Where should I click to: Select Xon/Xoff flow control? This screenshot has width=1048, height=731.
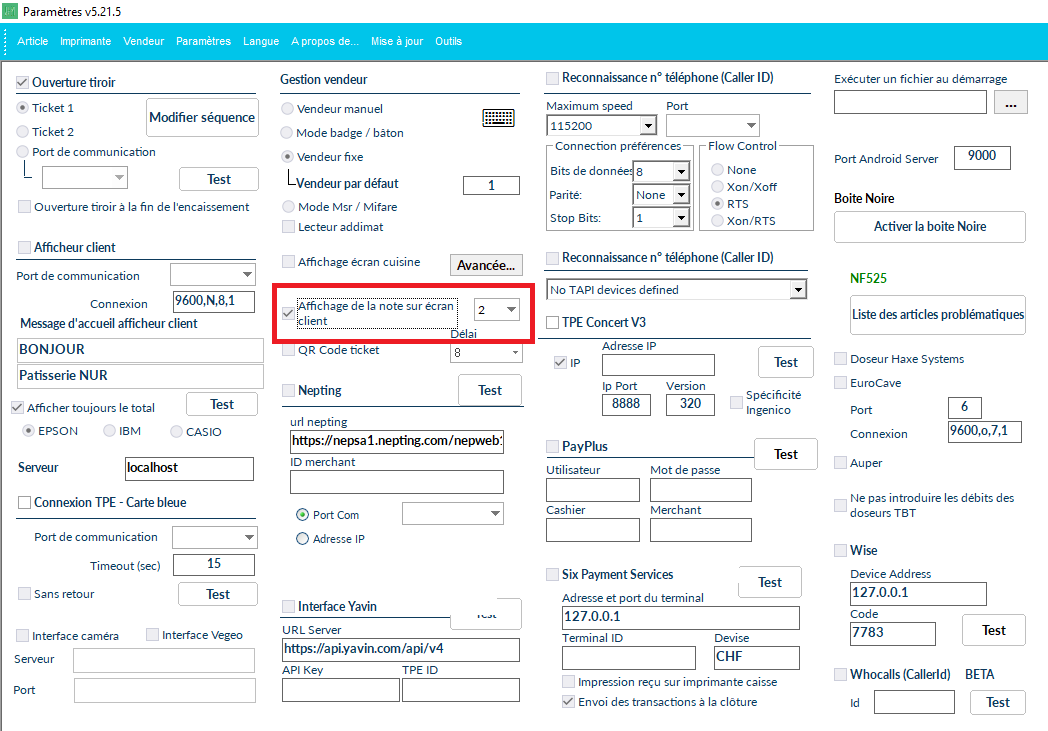717,186
